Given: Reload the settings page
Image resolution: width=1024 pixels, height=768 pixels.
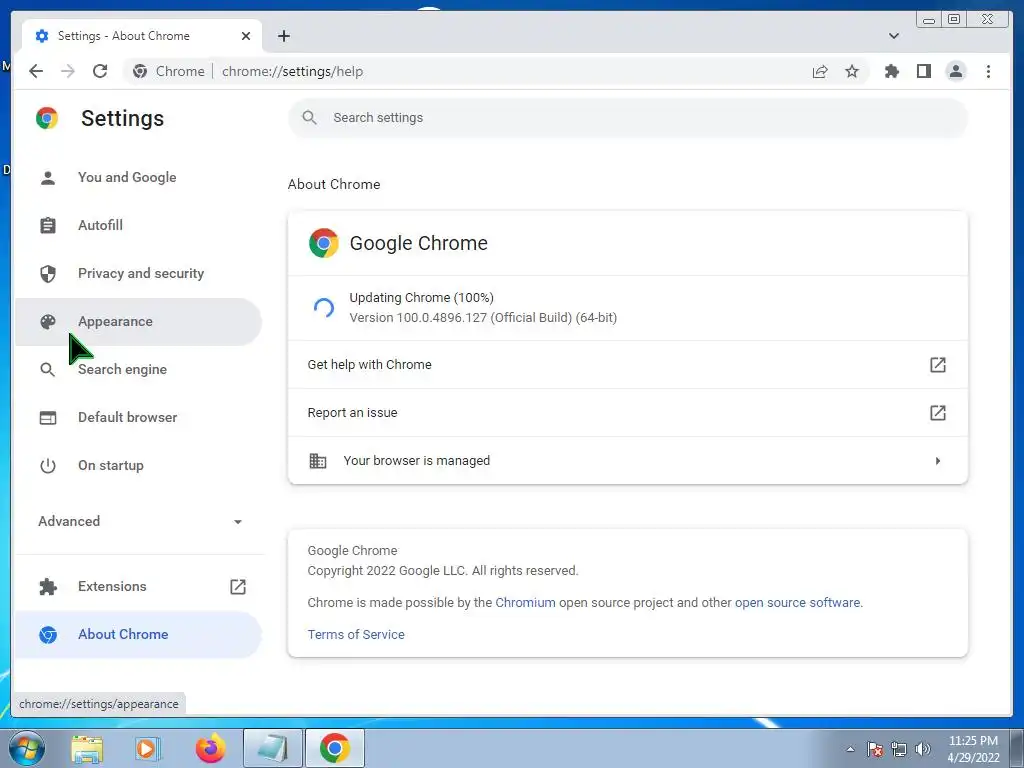Looking at the screenshot, I should click(100, 71).
